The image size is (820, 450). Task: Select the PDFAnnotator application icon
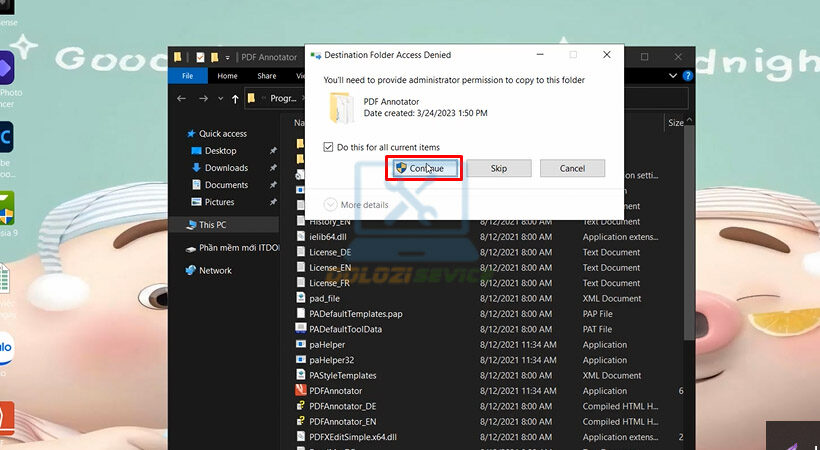point(301,390)
